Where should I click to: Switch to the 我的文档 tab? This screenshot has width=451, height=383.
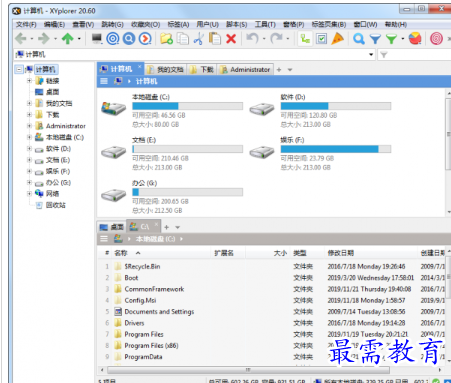click(x=166, y=69)
